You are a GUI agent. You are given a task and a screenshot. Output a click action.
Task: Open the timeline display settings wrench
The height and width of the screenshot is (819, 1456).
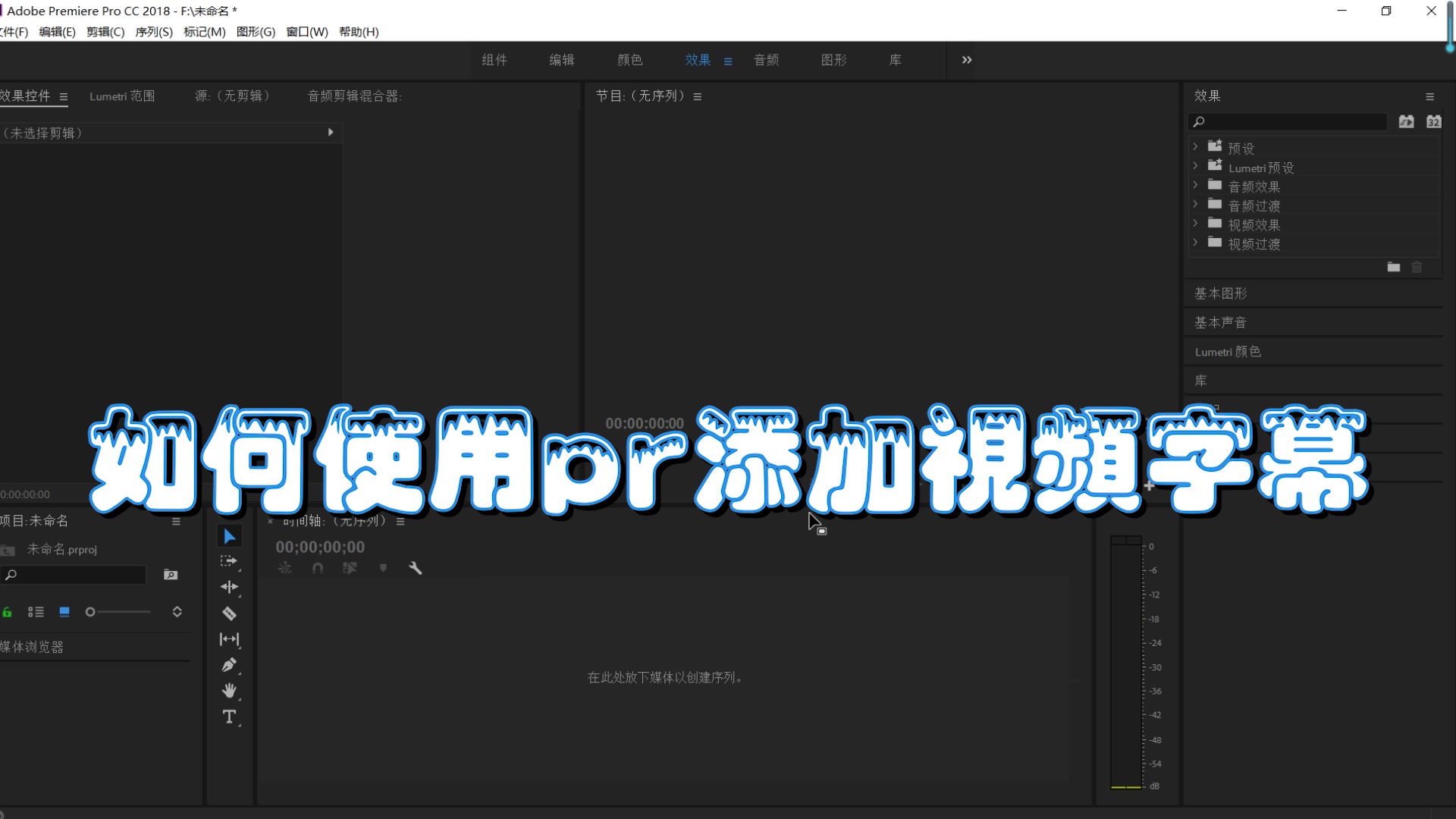416,567
